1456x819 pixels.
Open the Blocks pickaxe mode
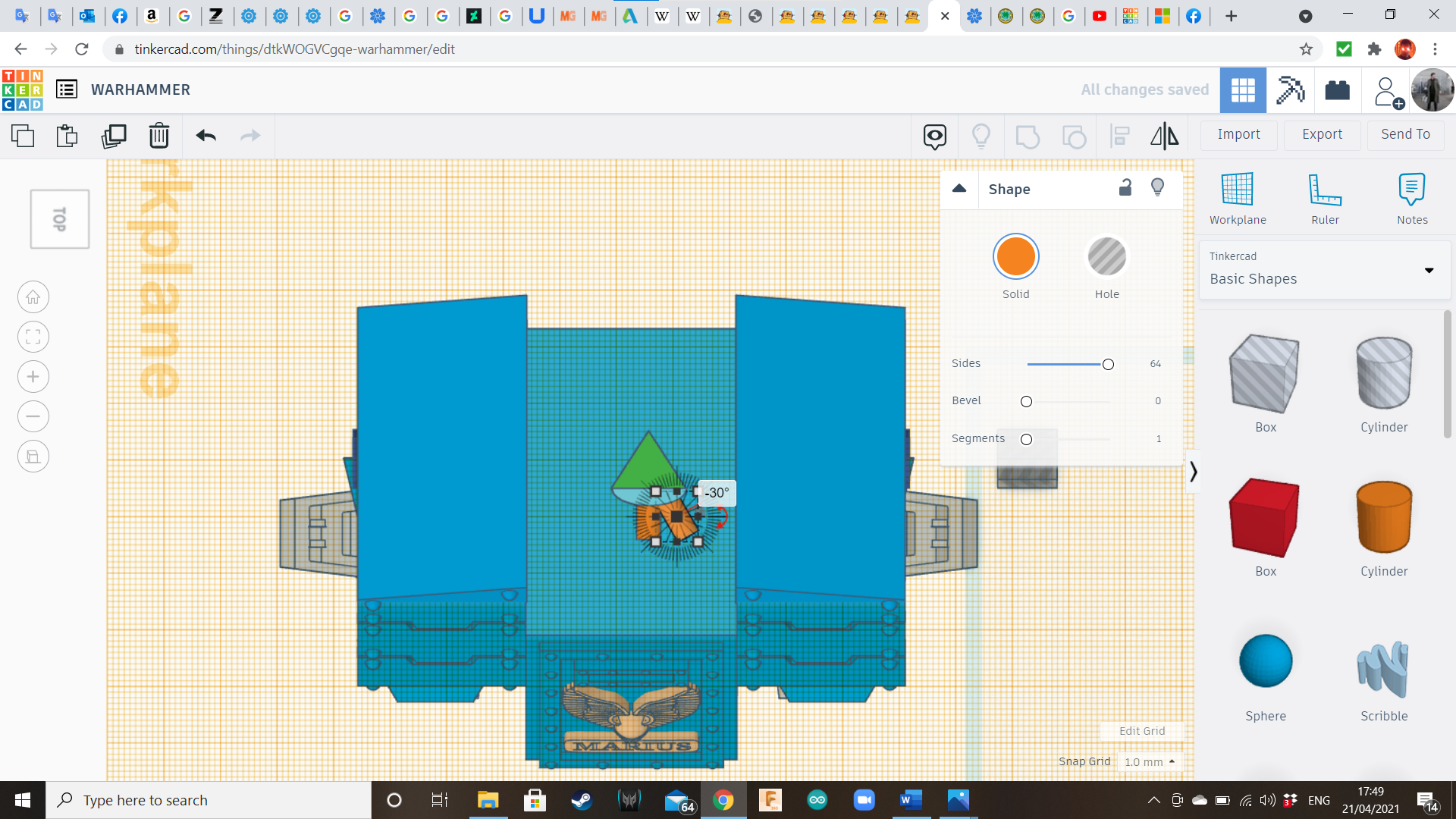coord(1290,90)
